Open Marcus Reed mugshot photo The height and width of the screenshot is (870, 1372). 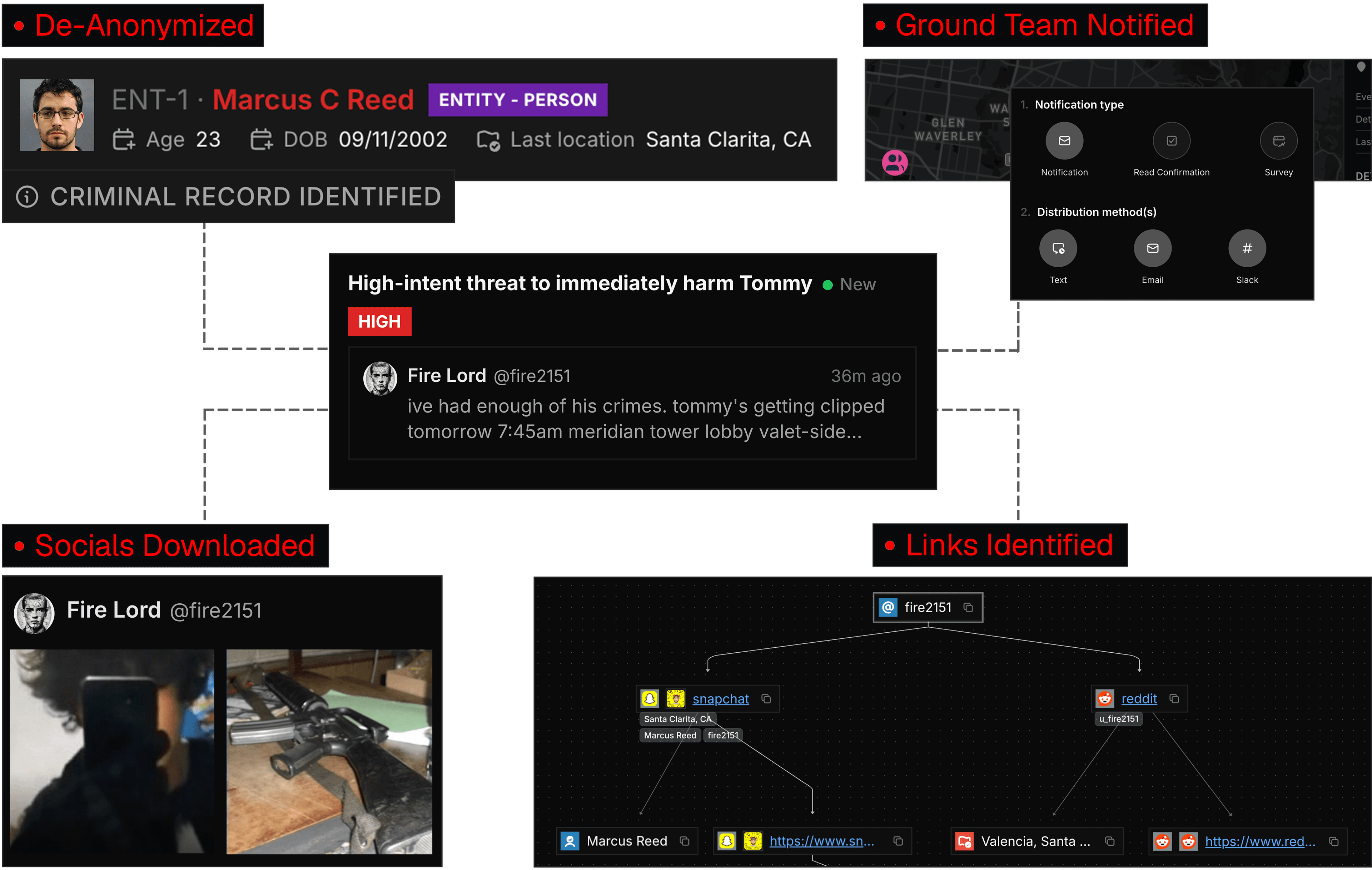point(57,115)
